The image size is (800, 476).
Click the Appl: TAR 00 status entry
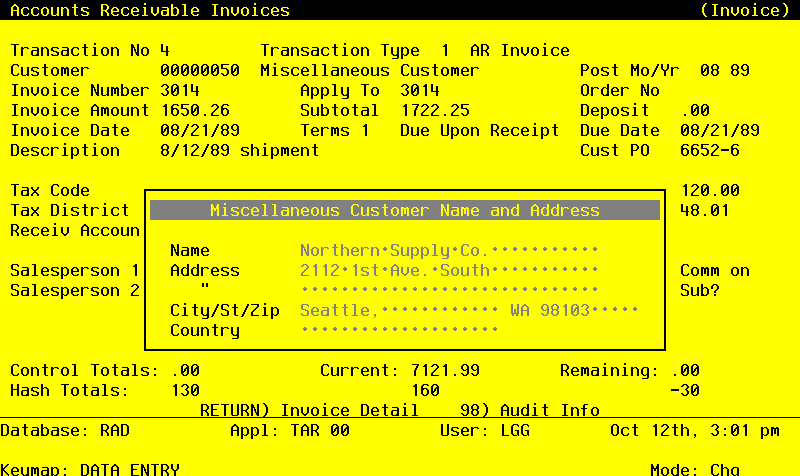tap(290, 431)
